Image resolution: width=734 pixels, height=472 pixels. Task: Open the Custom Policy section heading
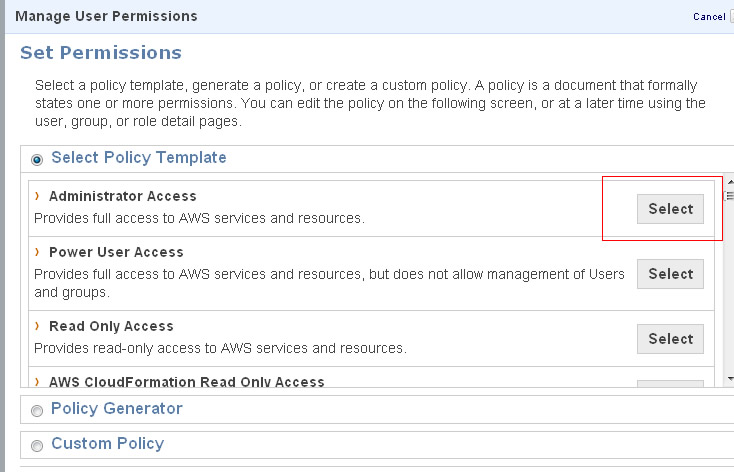[107, 444]
